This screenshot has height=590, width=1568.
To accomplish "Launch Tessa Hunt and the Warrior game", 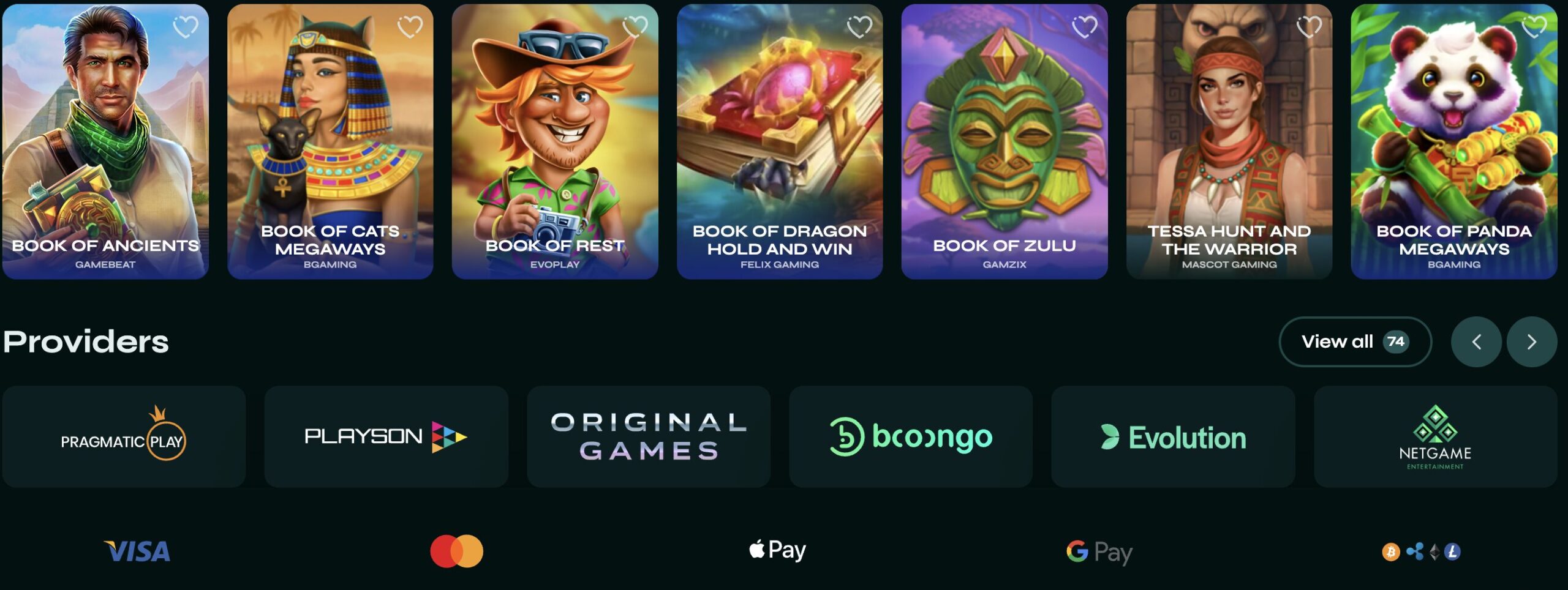I will (x=1229, y=141).
